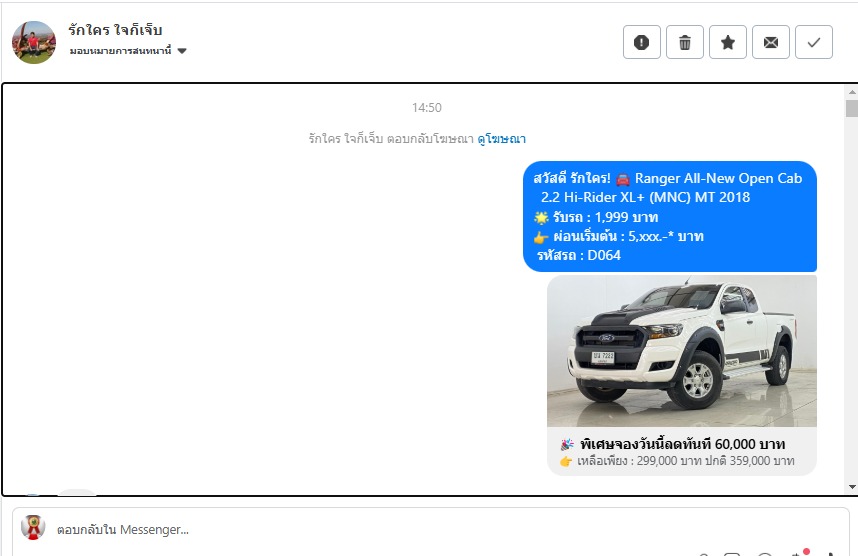Click customer name รักใคร ใจก็เจ็บ in header
858x556 pixels.
(115, 30)
